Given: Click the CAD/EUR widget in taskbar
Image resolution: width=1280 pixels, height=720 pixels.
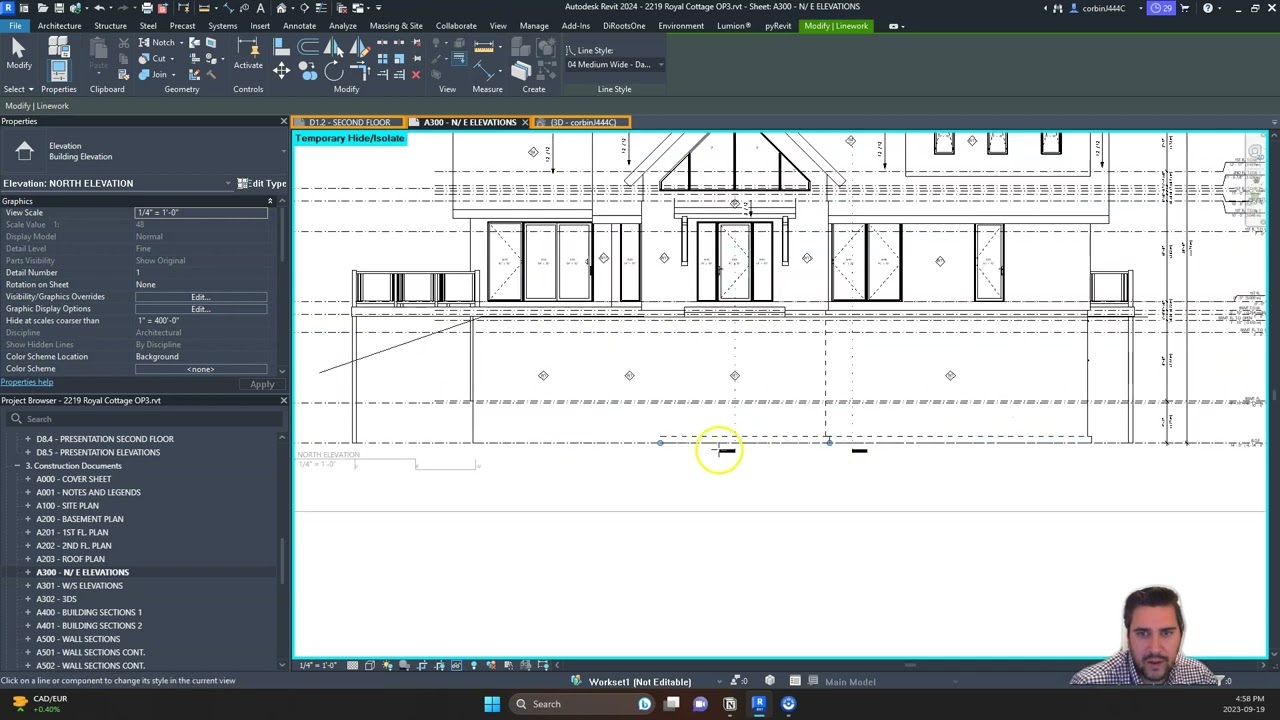Looking at the screenshot, I should tap(40, 704).
